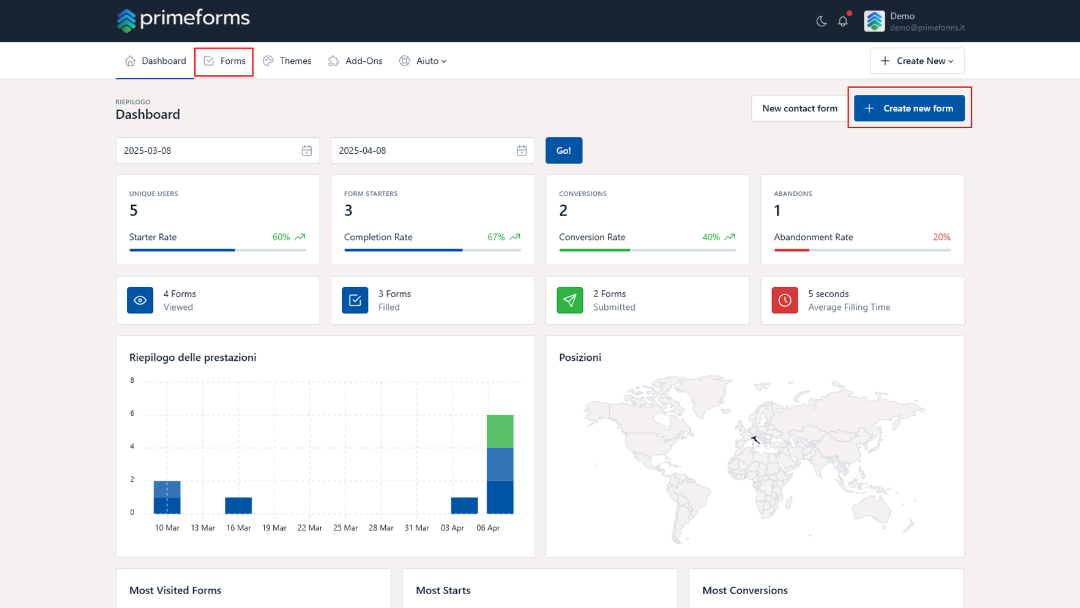Click the checkmark icon for Forms Filled

[355, 300]
